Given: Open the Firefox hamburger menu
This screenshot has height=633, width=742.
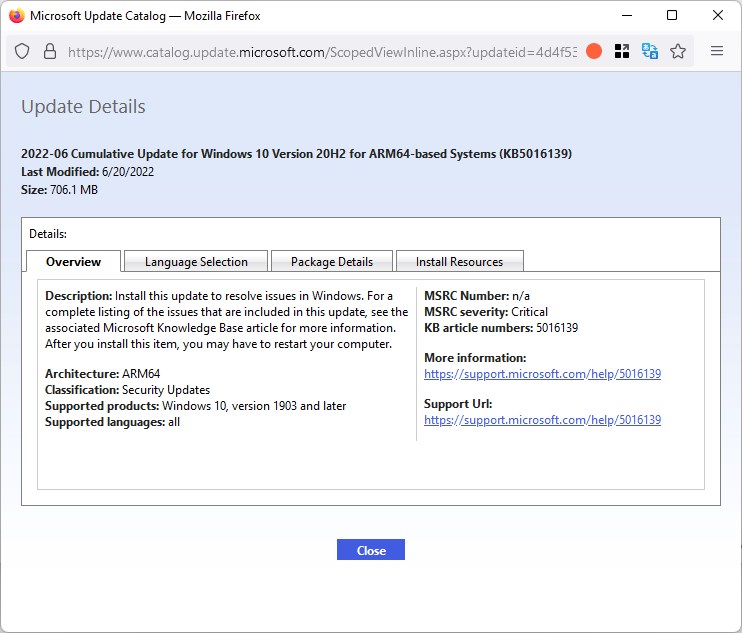Looking at the screenshot, I should (x=717, y=51).
